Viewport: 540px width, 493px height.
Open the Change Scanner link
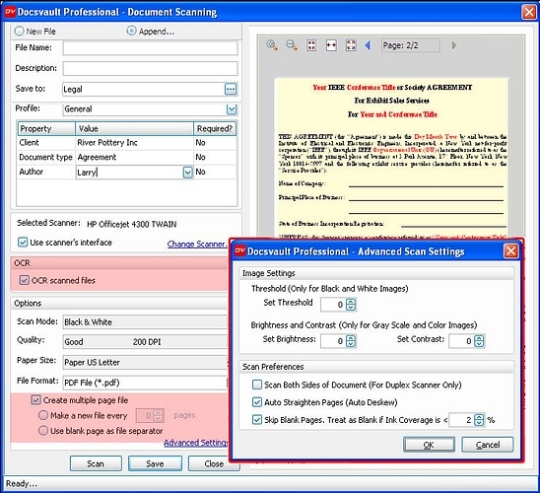tap(197, 244)
